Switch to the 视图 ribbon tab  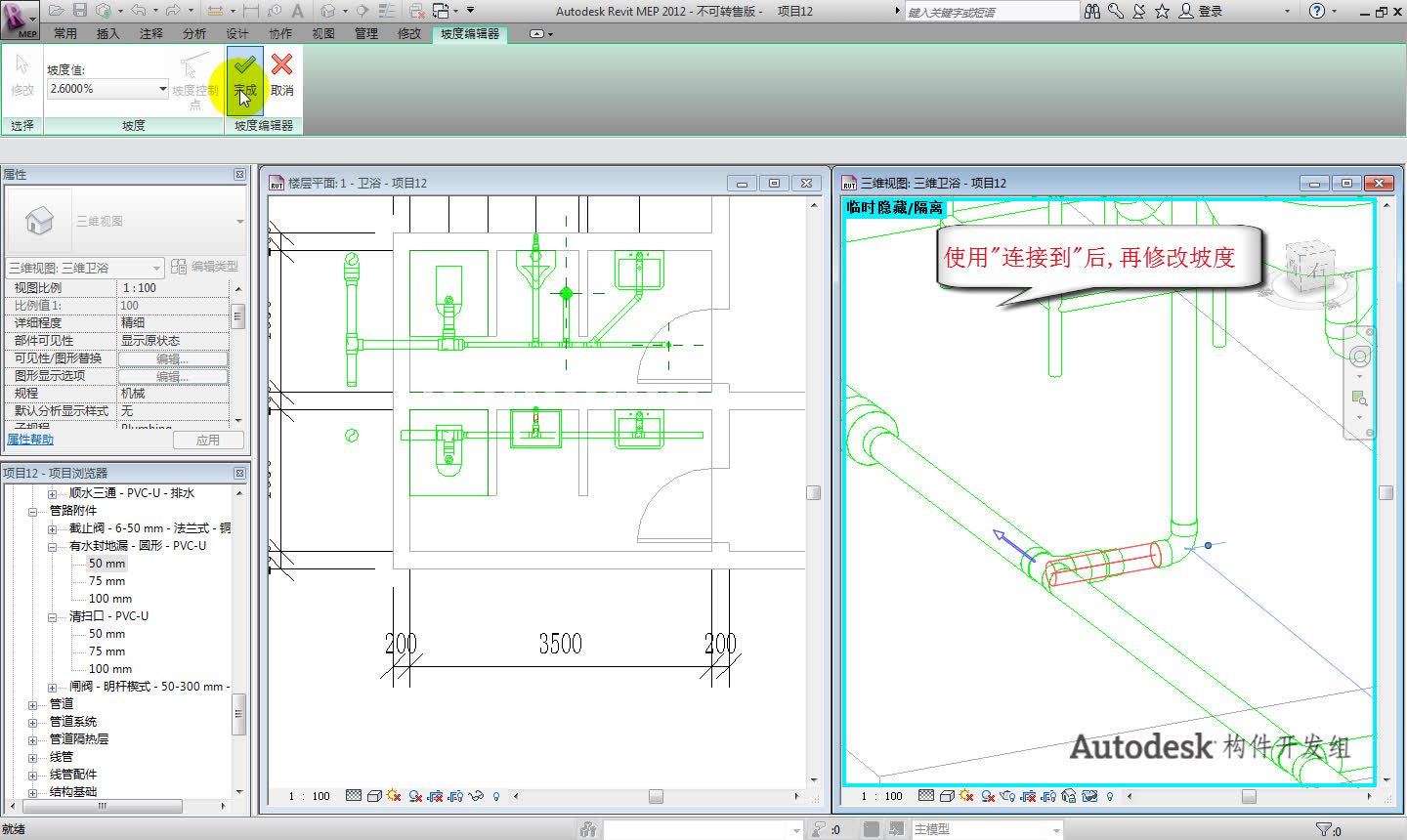coord(323,32)
